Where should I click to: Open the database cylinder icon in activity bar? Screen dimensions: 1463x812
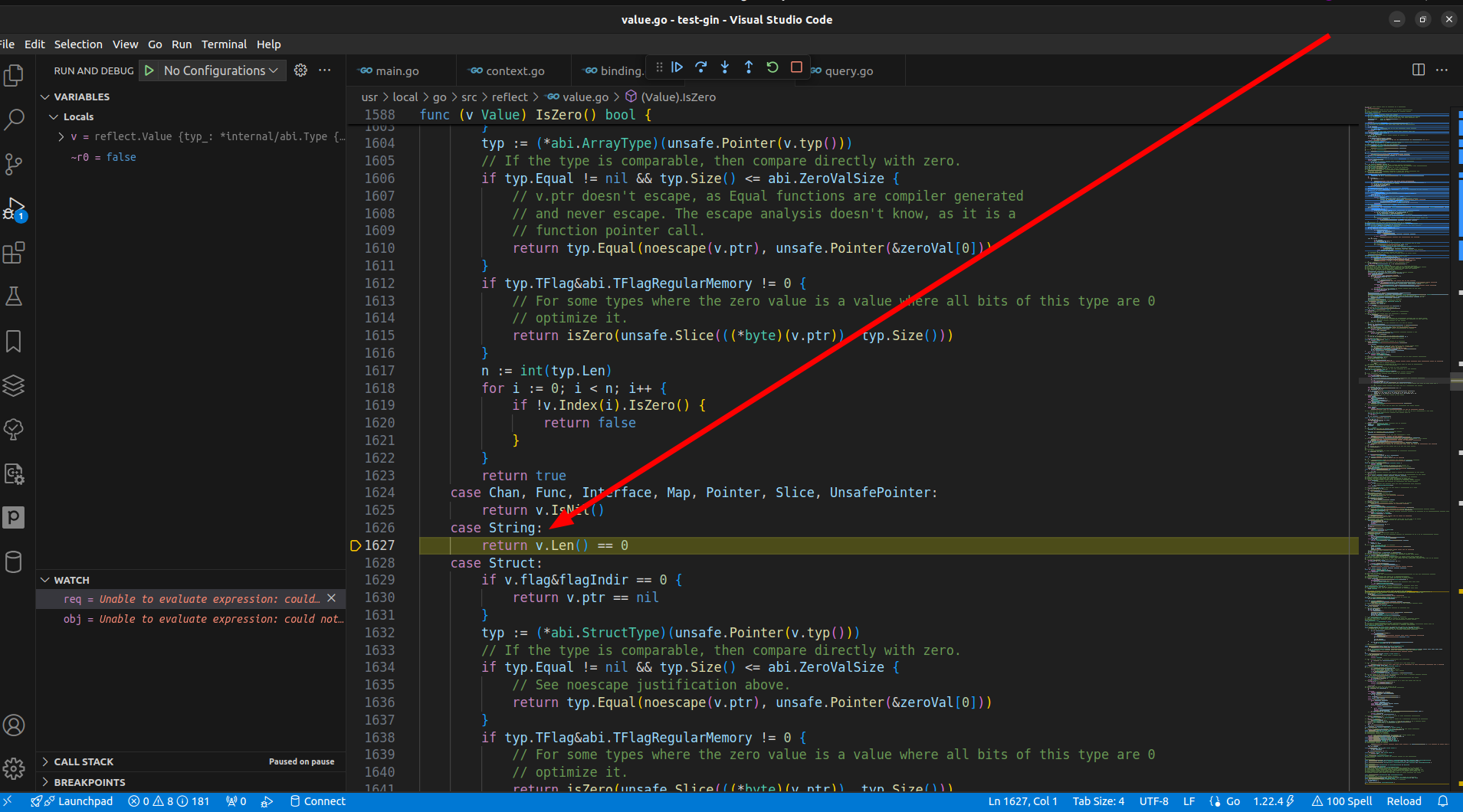click(14, 562)
